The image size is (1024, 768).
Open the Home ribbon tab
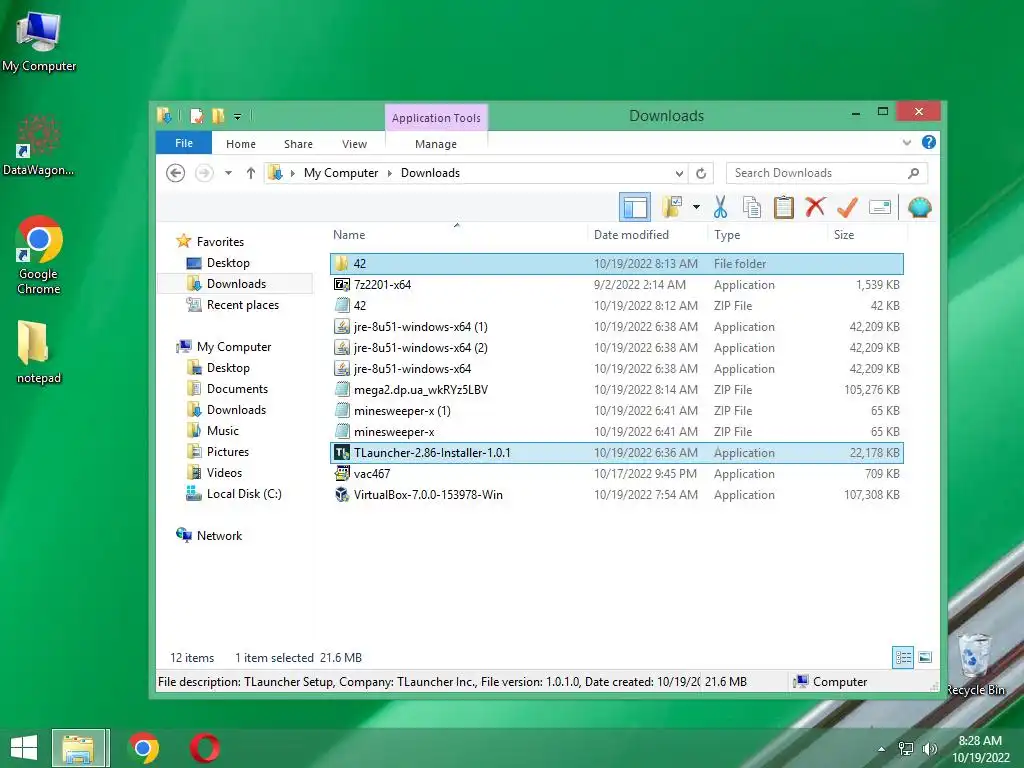click(x=241, y=144)
